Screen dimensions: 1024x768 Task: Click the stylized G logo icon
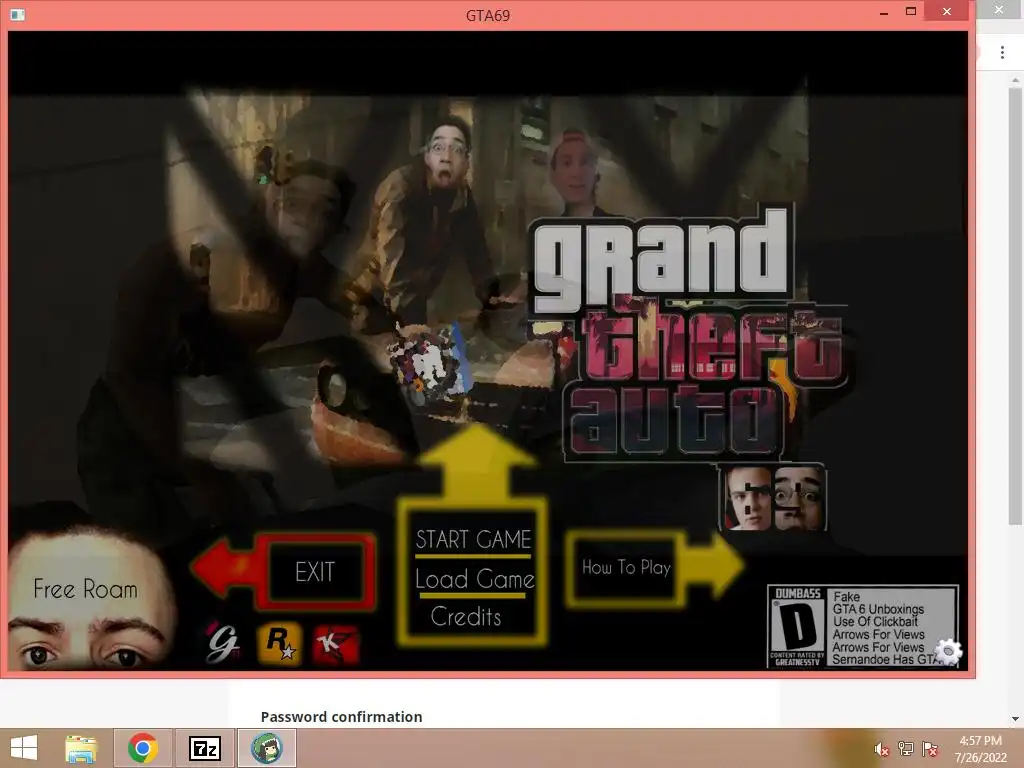coord(223,643)
